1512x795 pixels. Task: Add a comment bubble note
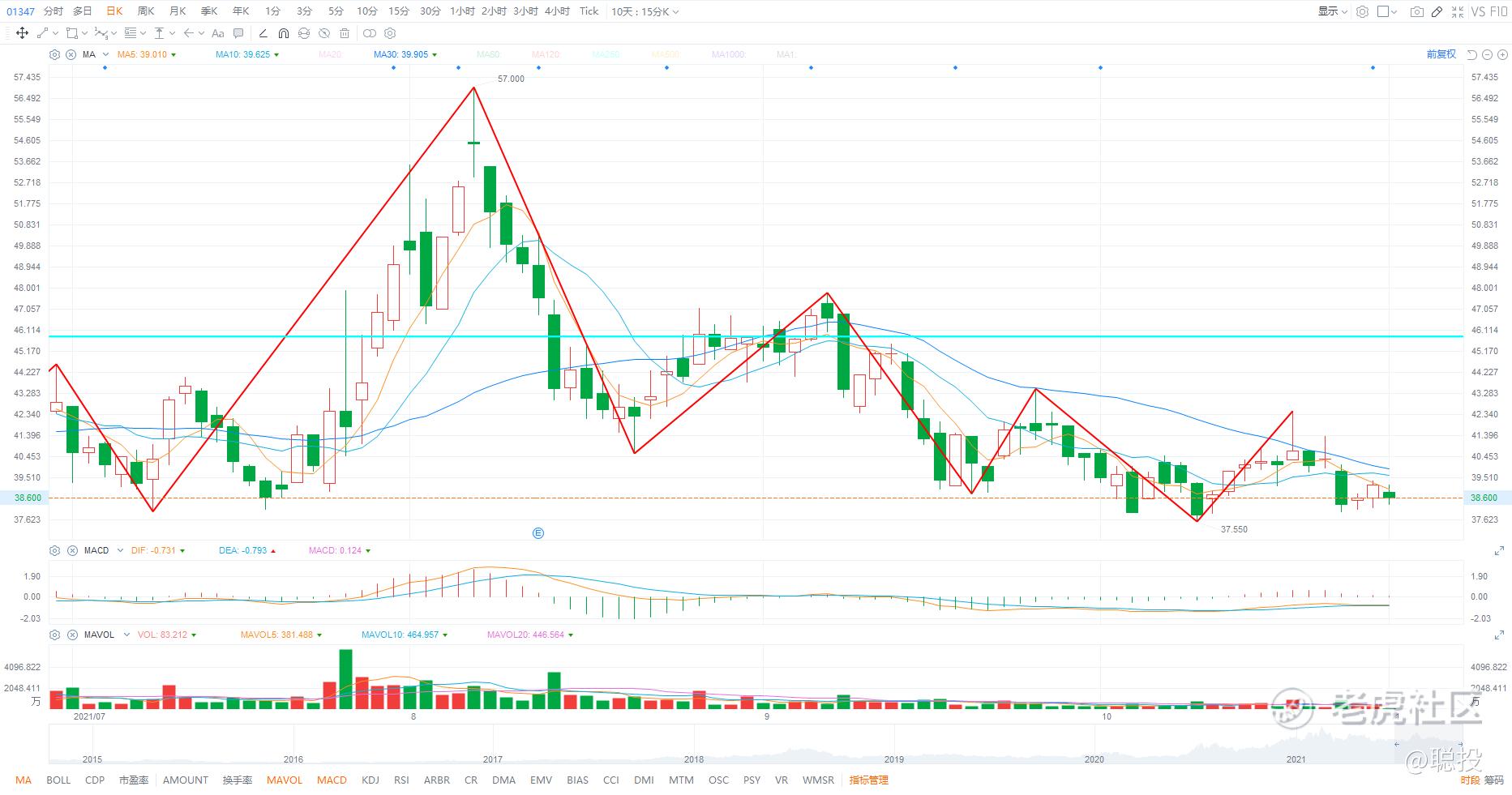coord(238,33)
